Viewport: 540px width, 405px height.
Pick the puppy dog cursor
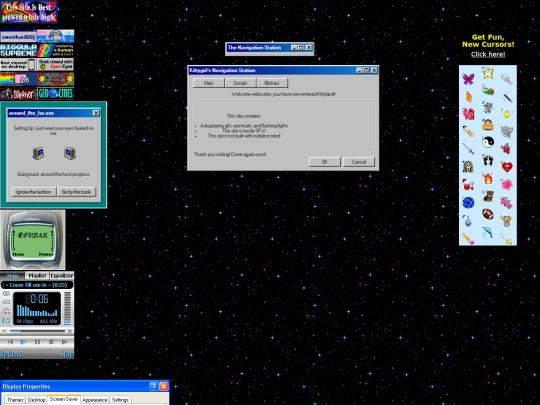point(488,196)
